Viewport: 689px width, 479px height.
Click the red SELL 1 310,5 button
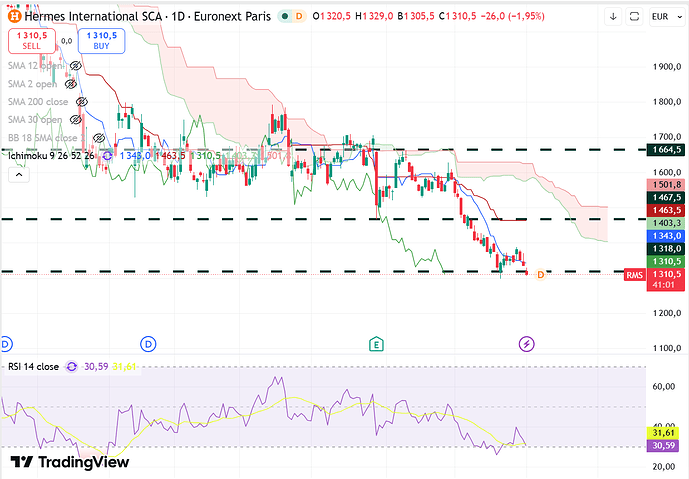(x=32, y=41)
